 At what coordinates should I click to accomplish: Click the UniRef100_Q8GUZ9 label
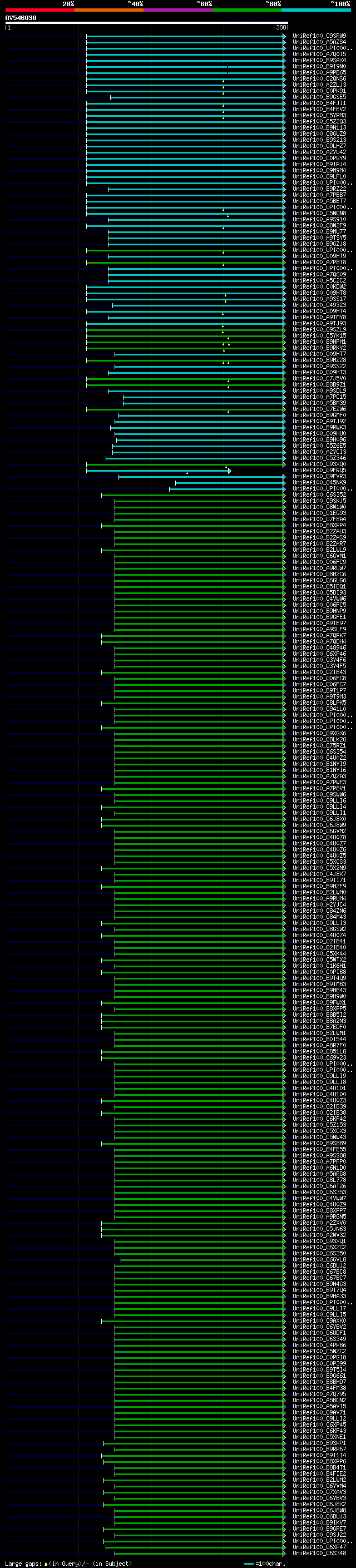[x=319, y=134]
